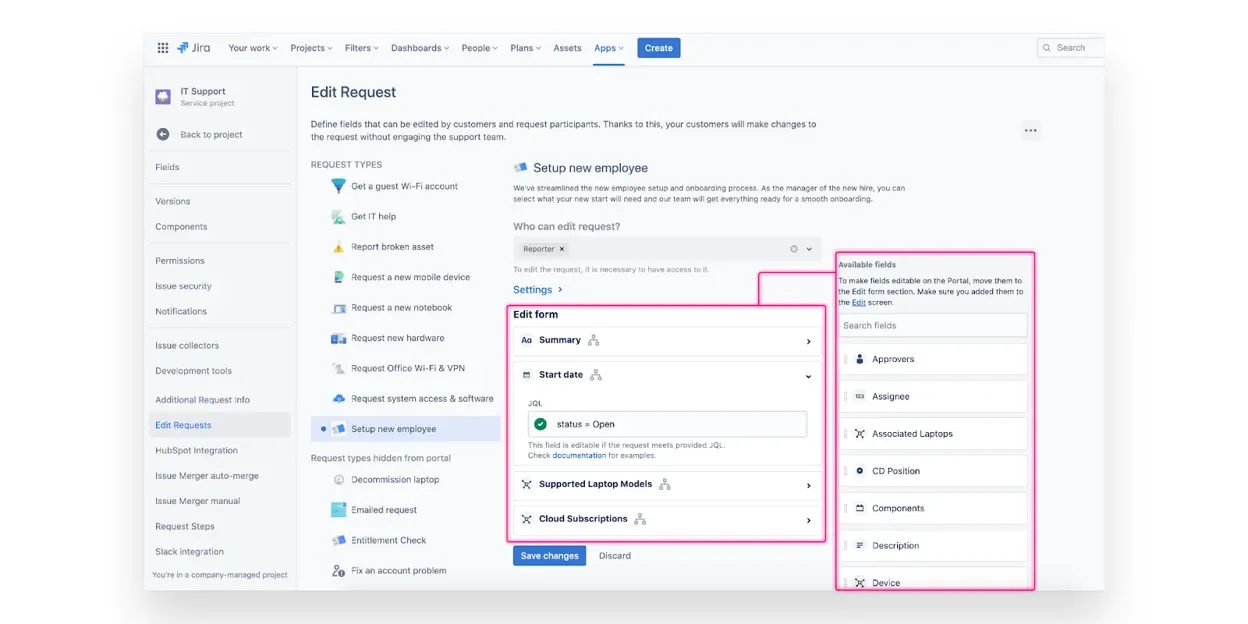Open the Who can edit request dropdown
This screenshot has height=624, width=1248.
[809, 249]
